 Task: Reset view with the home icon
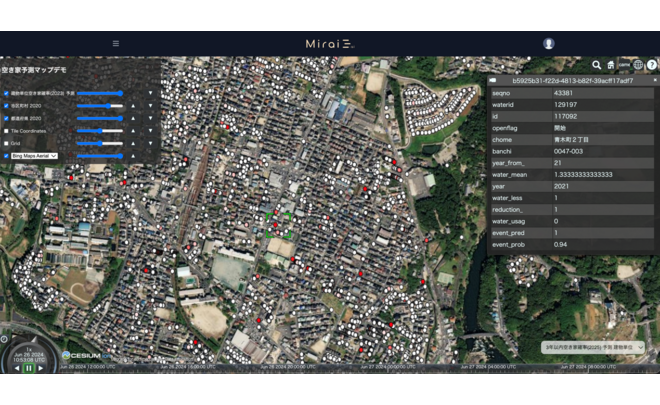[x=611, y=64]
